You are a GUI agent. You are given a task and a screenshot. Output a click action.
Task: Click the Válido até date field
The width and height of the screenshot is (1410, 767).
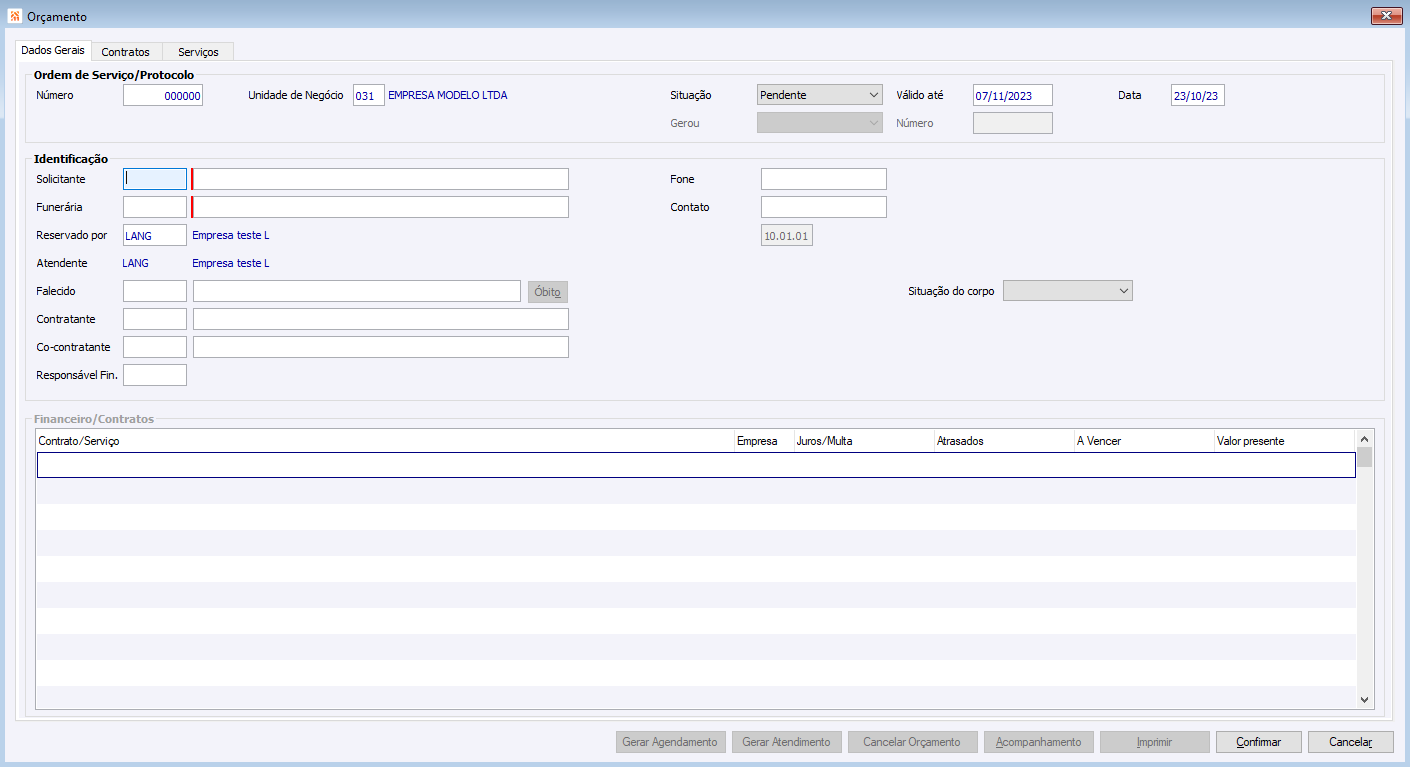point(1013,95)
